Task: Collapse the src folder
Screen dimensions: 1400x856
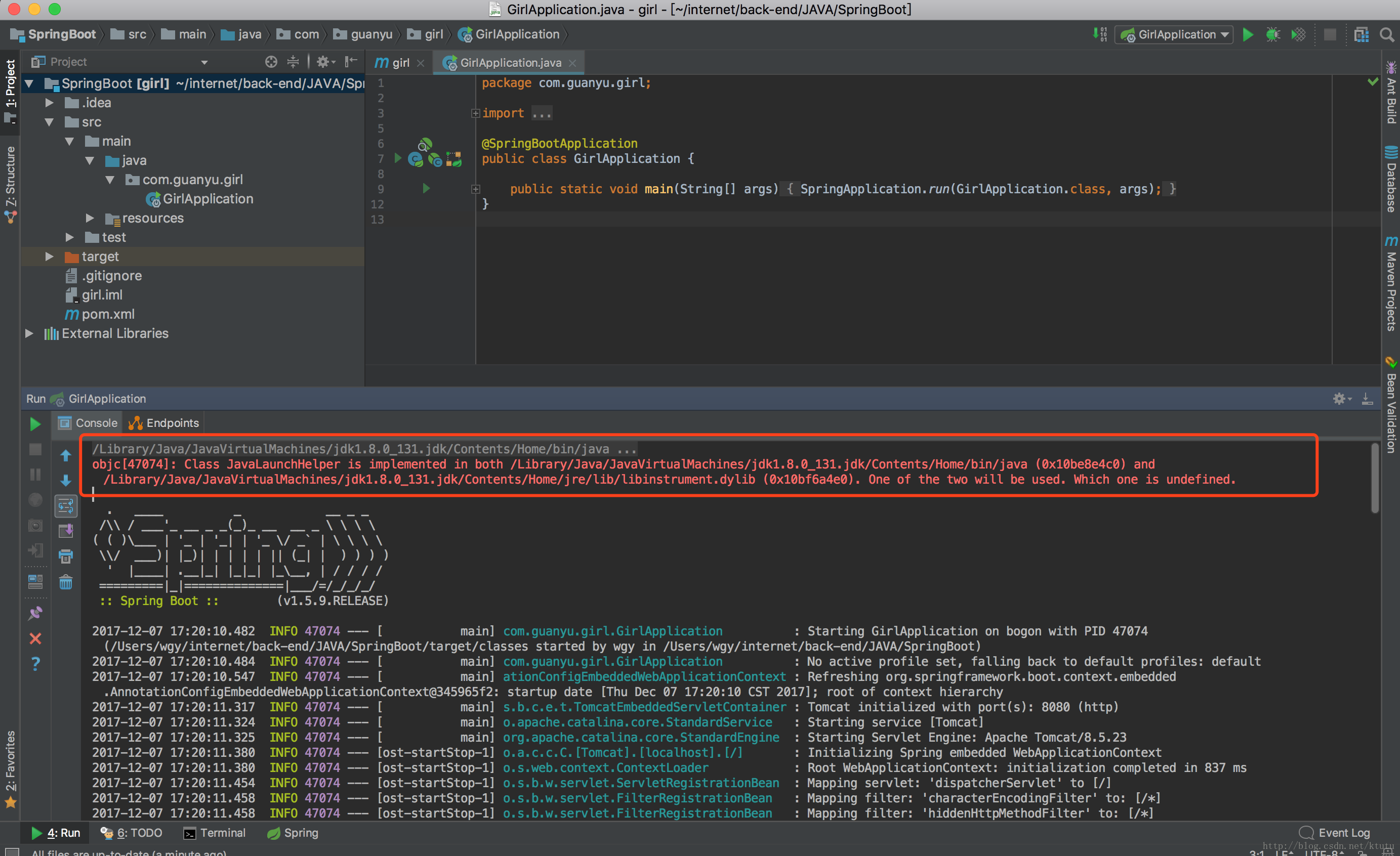Action: pos(50,122)
